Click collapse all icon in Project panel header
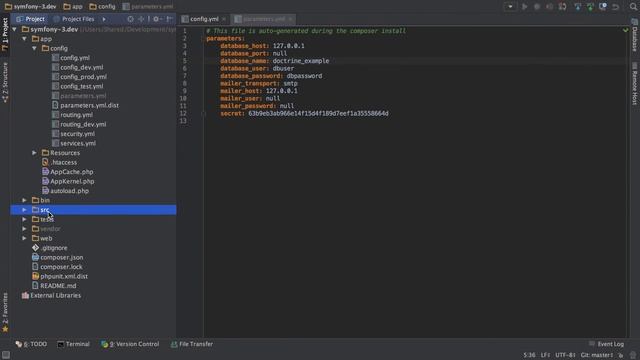The width and height of the screenshot is (640, 360). coord(141,19)
